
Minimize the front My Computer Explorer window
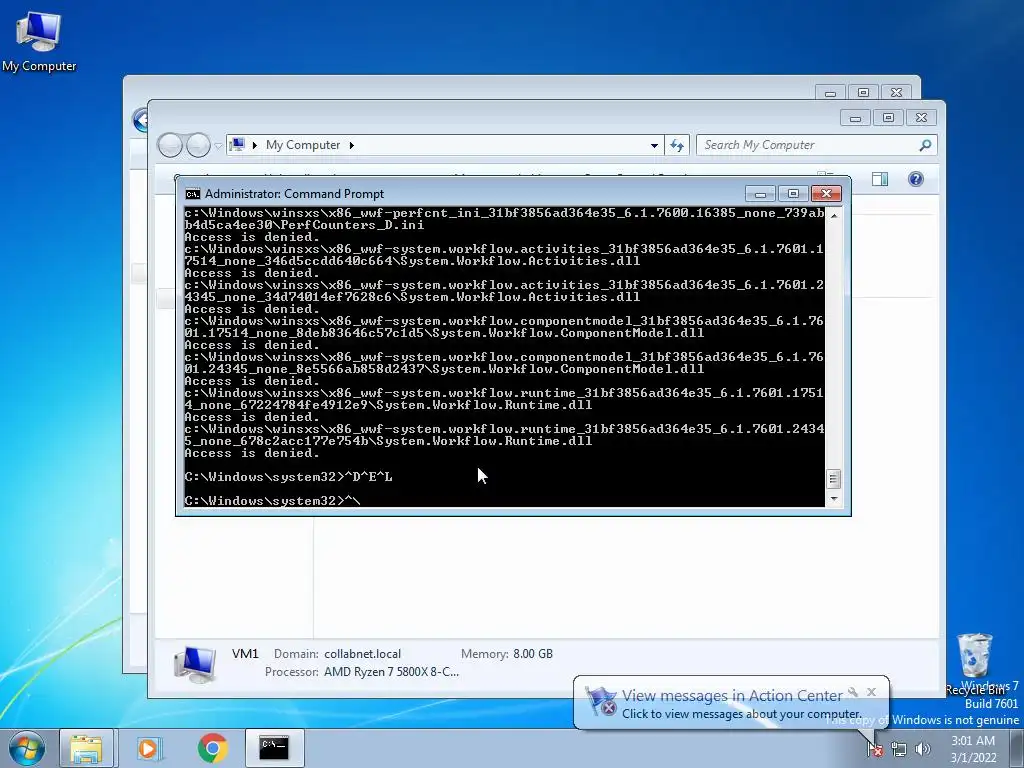855,118
